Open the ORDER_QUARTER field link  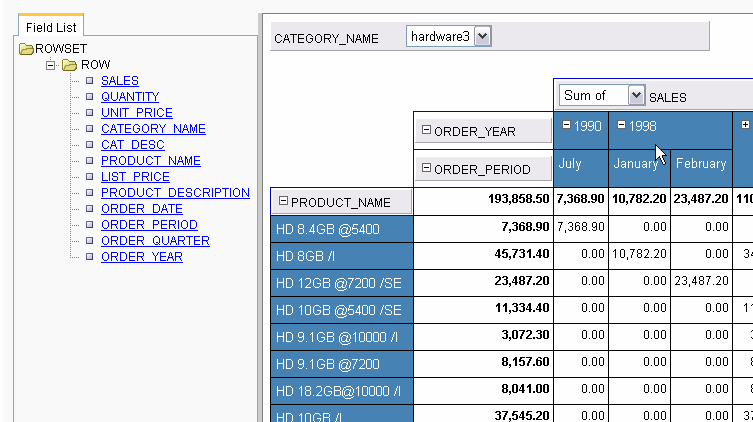click(155, 241)
